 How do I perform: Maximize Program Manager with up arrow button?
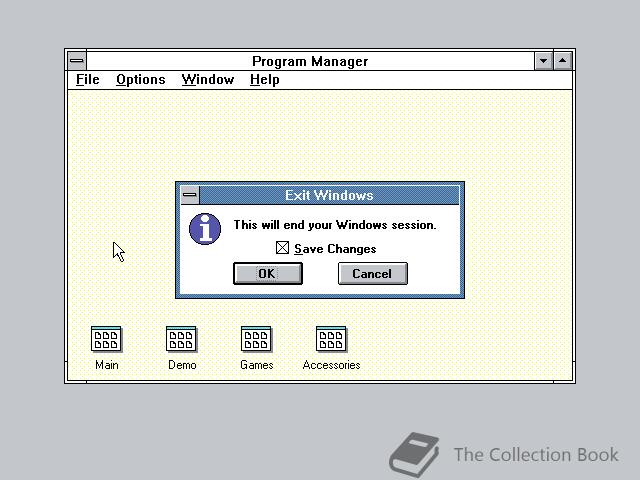563,61
